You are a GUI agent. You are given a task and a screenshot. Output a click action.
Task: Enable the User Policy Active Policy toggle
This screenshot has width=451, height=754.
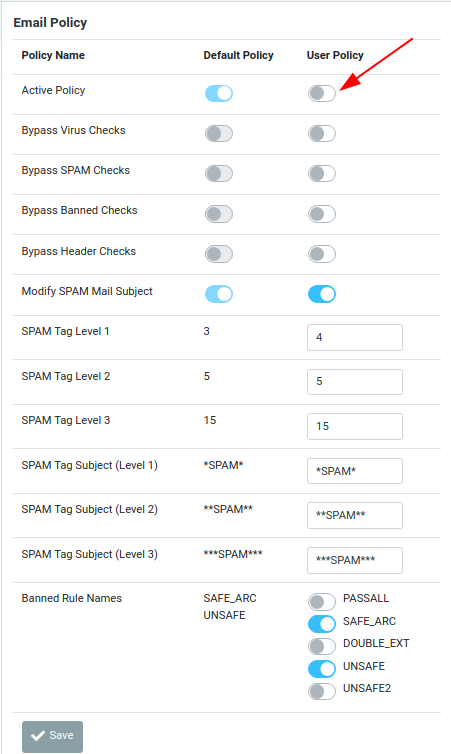pos(322,93)
